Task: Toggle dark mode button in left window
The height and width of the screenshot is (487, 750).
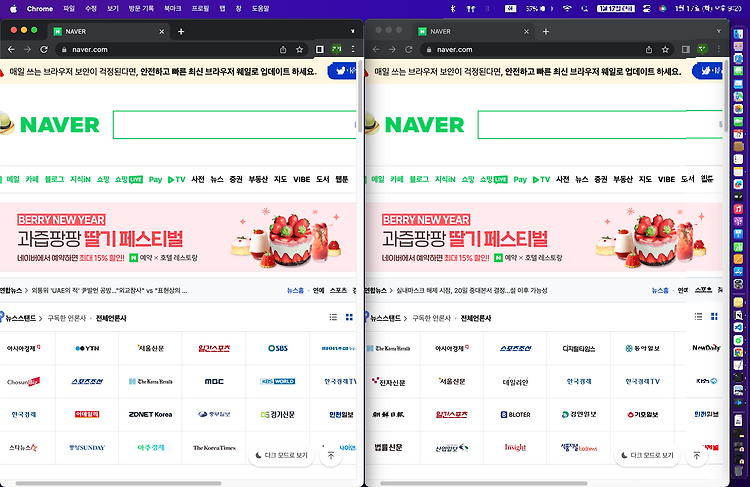Action: pyautogui.click(x=282, y=455)
